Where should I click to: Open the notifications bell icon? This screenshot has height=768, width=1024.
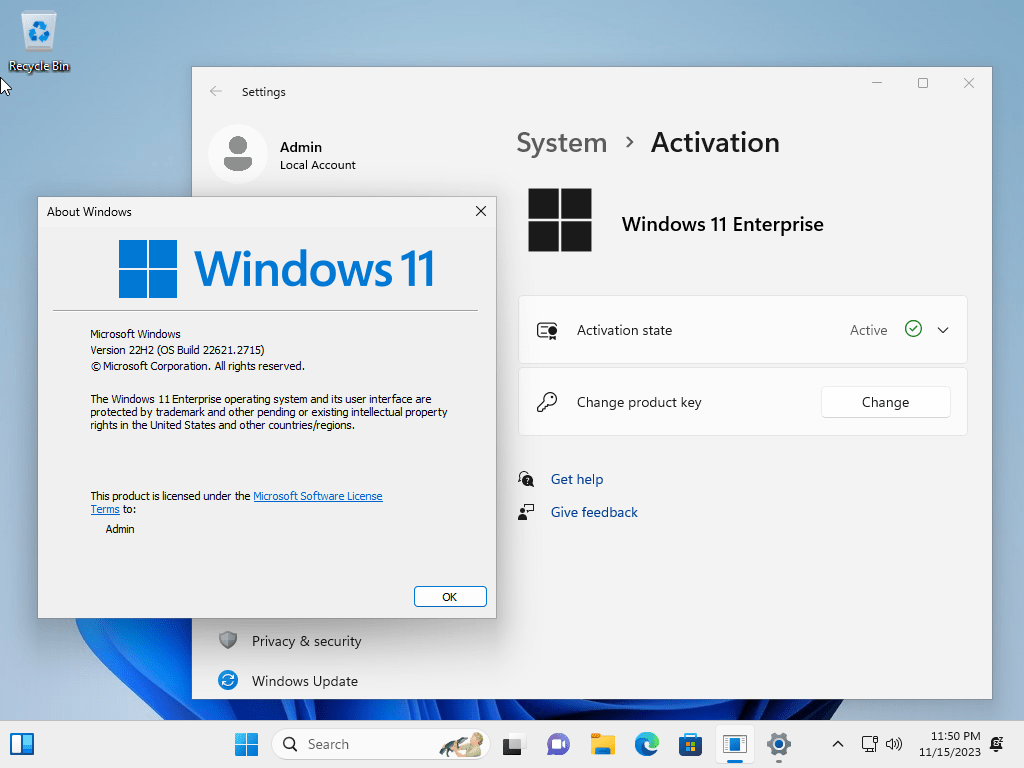click(x=997, y=744)
